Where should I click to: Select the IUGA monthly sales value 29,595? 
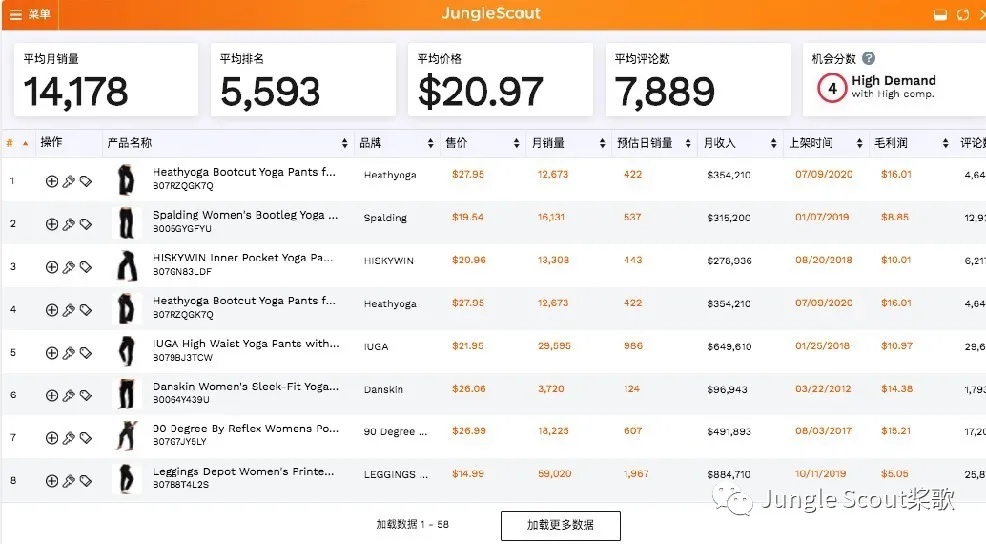[554, 346]
